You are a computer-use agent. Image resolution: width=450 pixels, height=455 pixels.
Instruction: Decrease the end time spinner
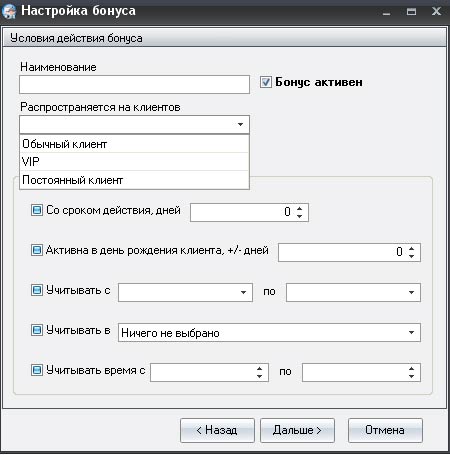411,376
